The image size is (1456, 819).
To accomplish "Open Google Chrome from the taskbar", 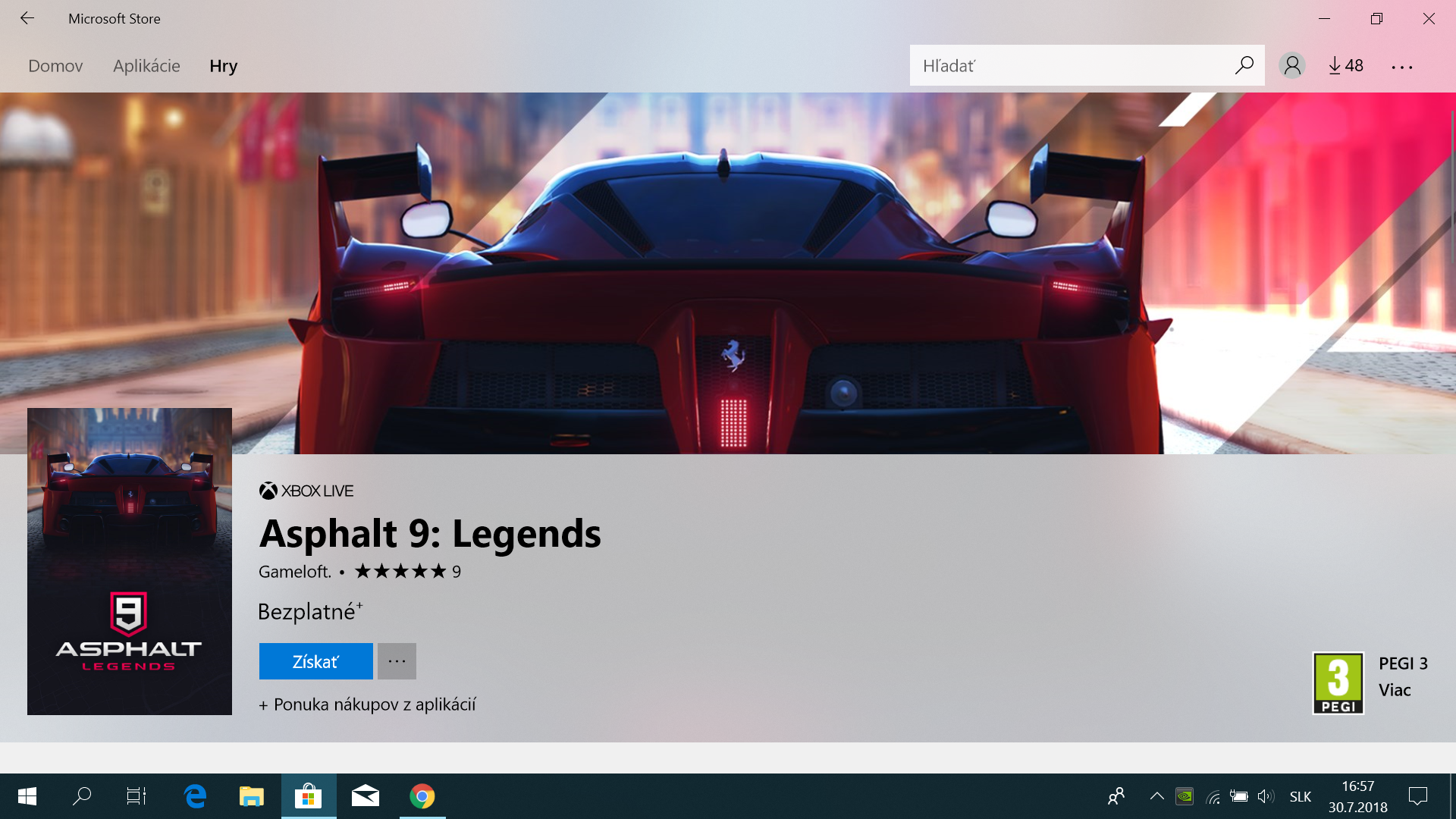I will [422, 796].
